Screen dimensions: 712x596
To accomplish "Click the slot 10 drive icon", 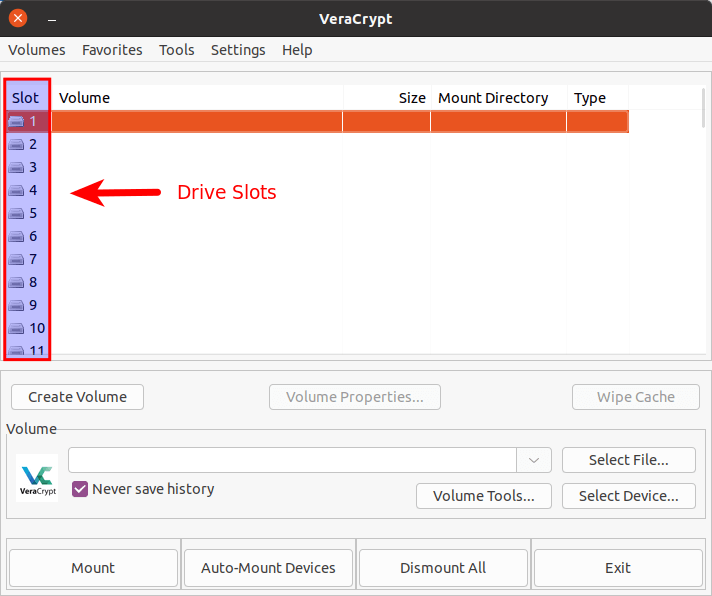I will [x=17, y=328].
